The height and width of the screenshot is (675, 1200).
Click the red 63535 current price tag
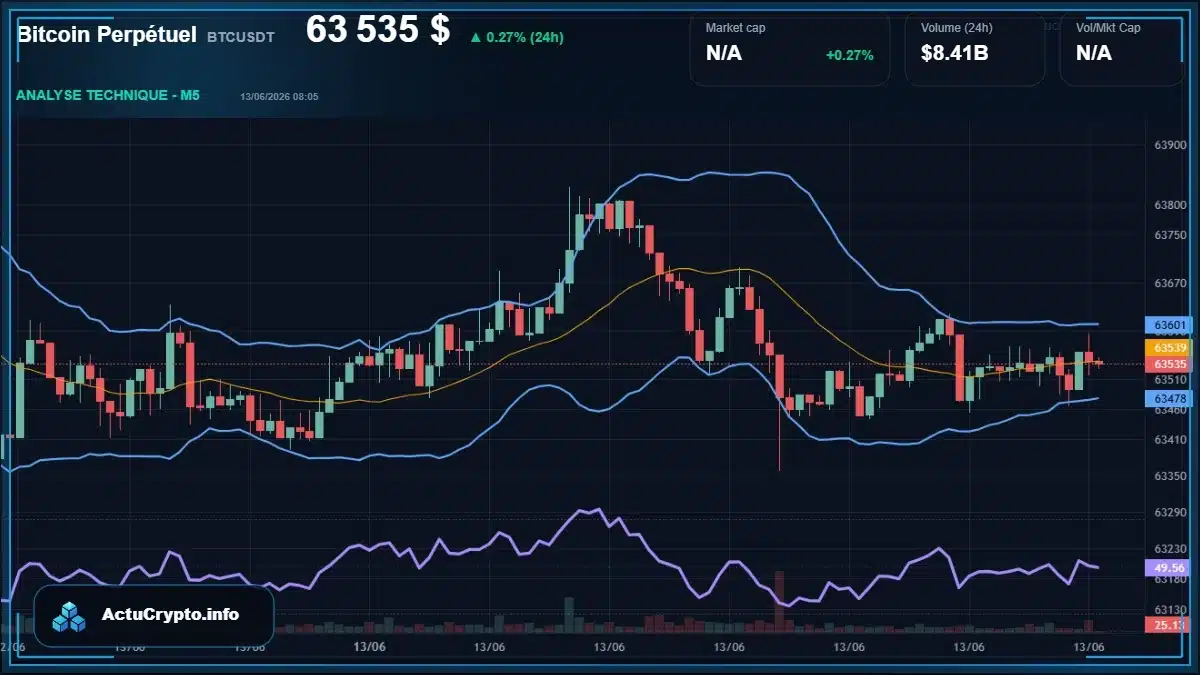click(1169, 364)
